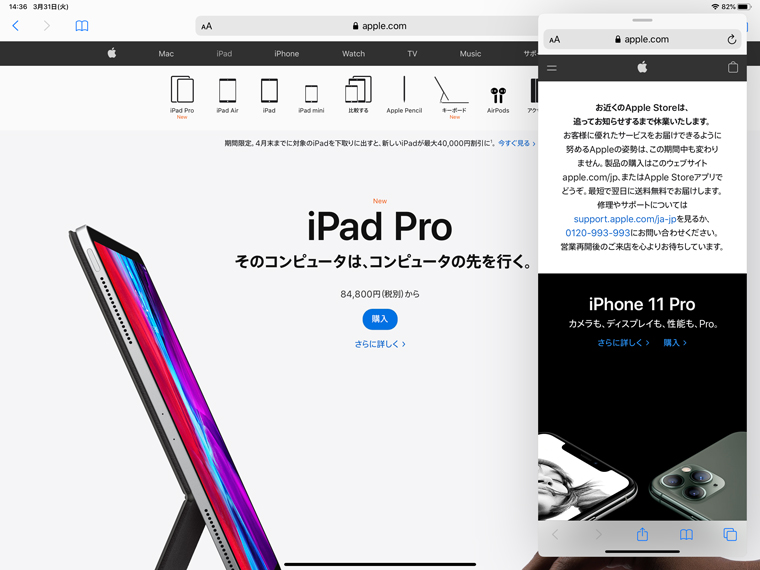
Task: Click the iPad Pro product image
Action: pyautogui.click(x=174, y=397)
